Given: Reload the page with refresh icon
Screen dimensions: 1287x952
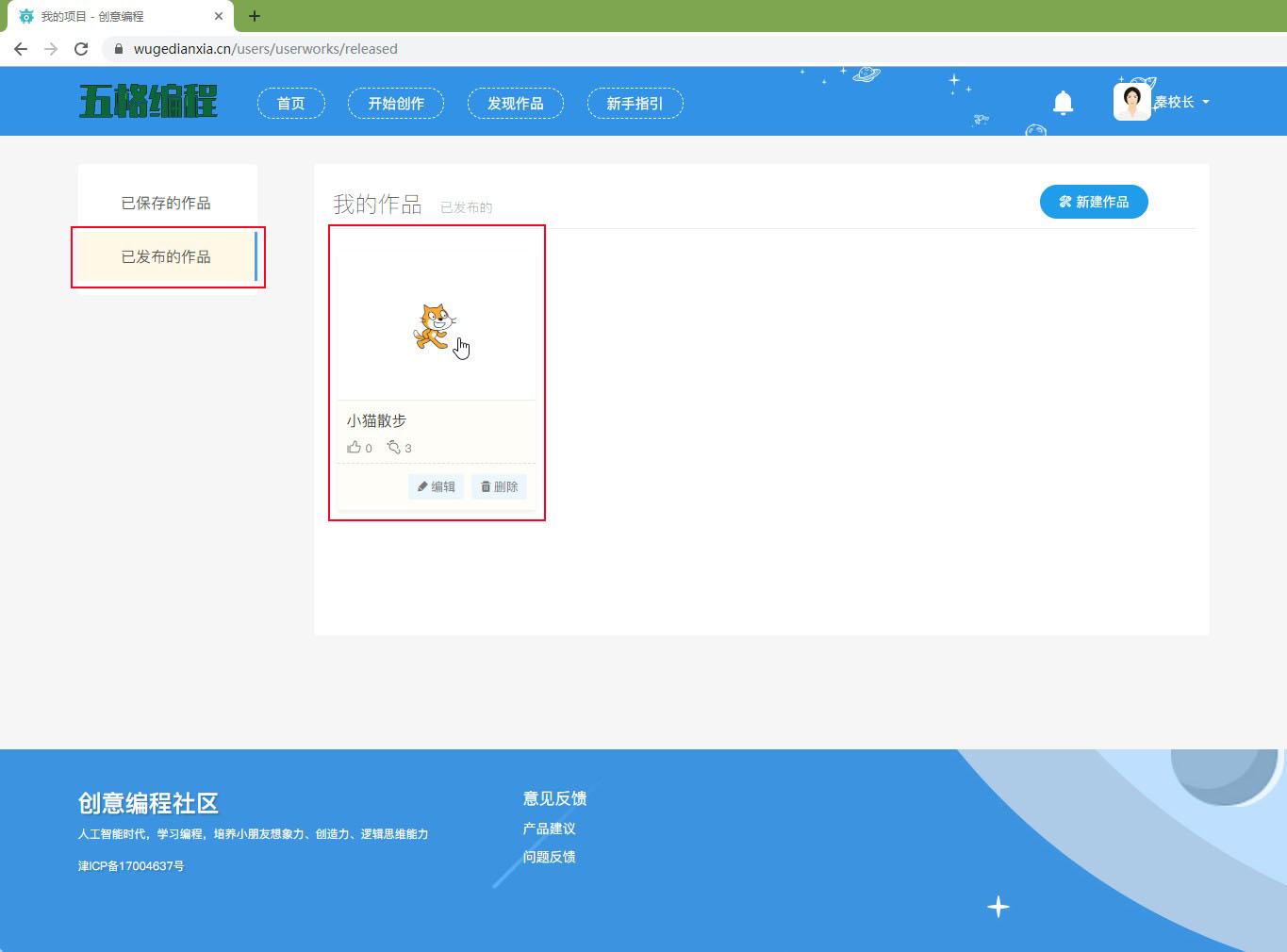Looking at the screenshot, I should 81,49.
